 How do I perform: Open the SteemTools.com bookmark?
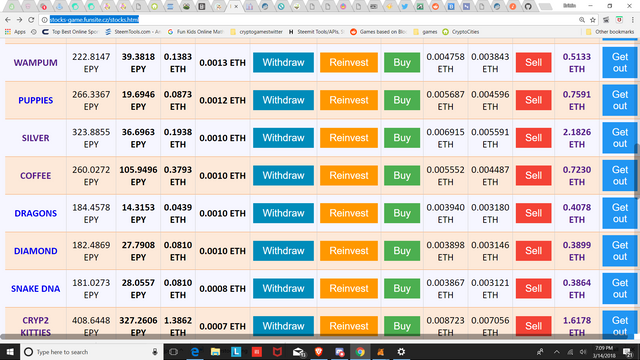pyautogui.click(x=133, y=32)
